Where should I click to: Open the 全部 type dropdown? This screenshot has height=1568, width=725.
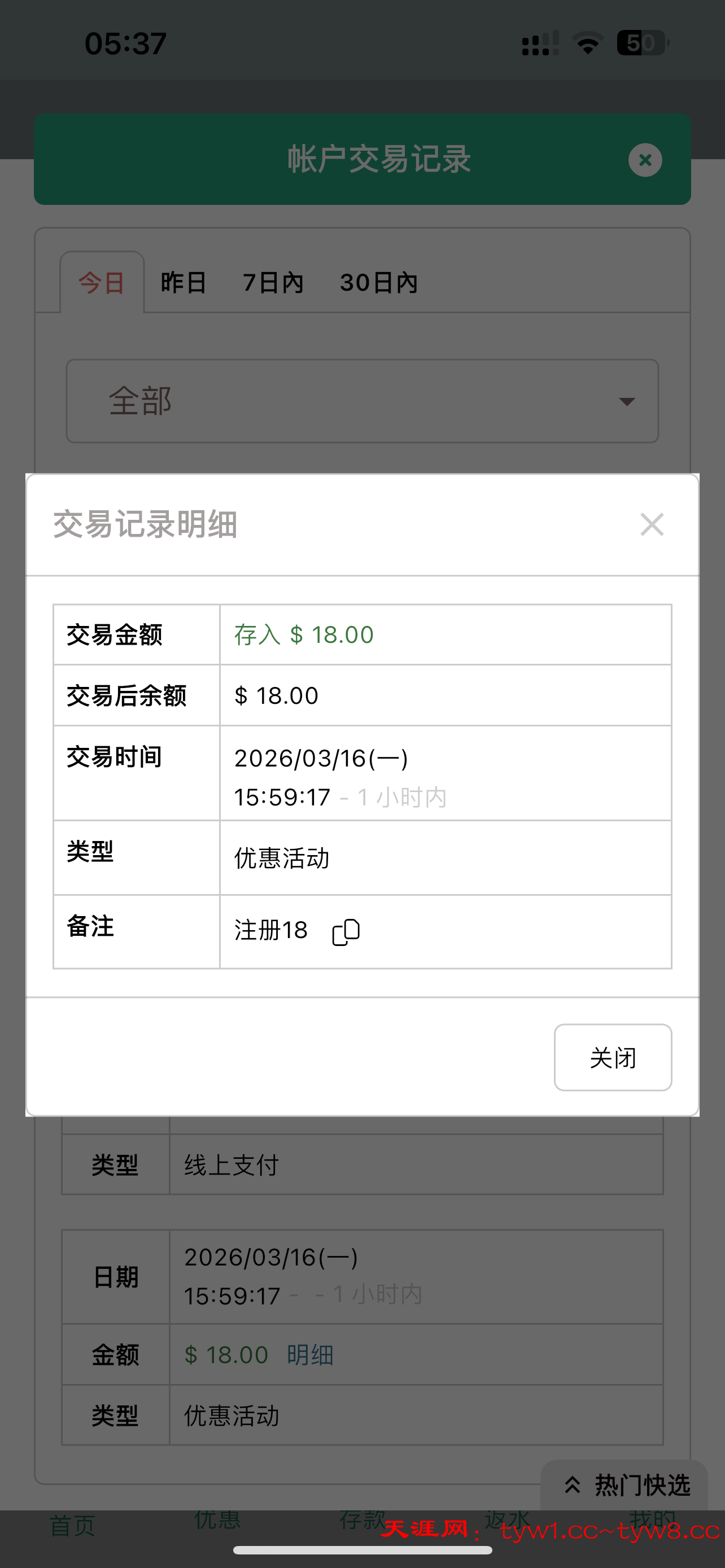click(361, 401)
